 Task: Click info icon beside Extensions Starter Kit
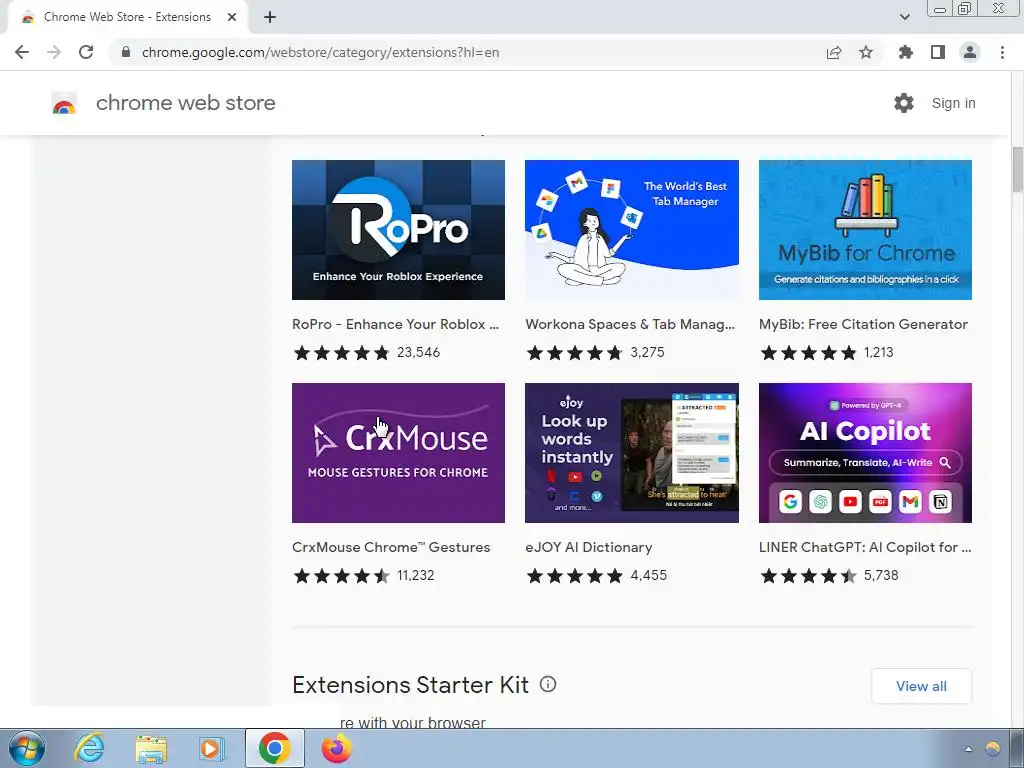(548, 684)
